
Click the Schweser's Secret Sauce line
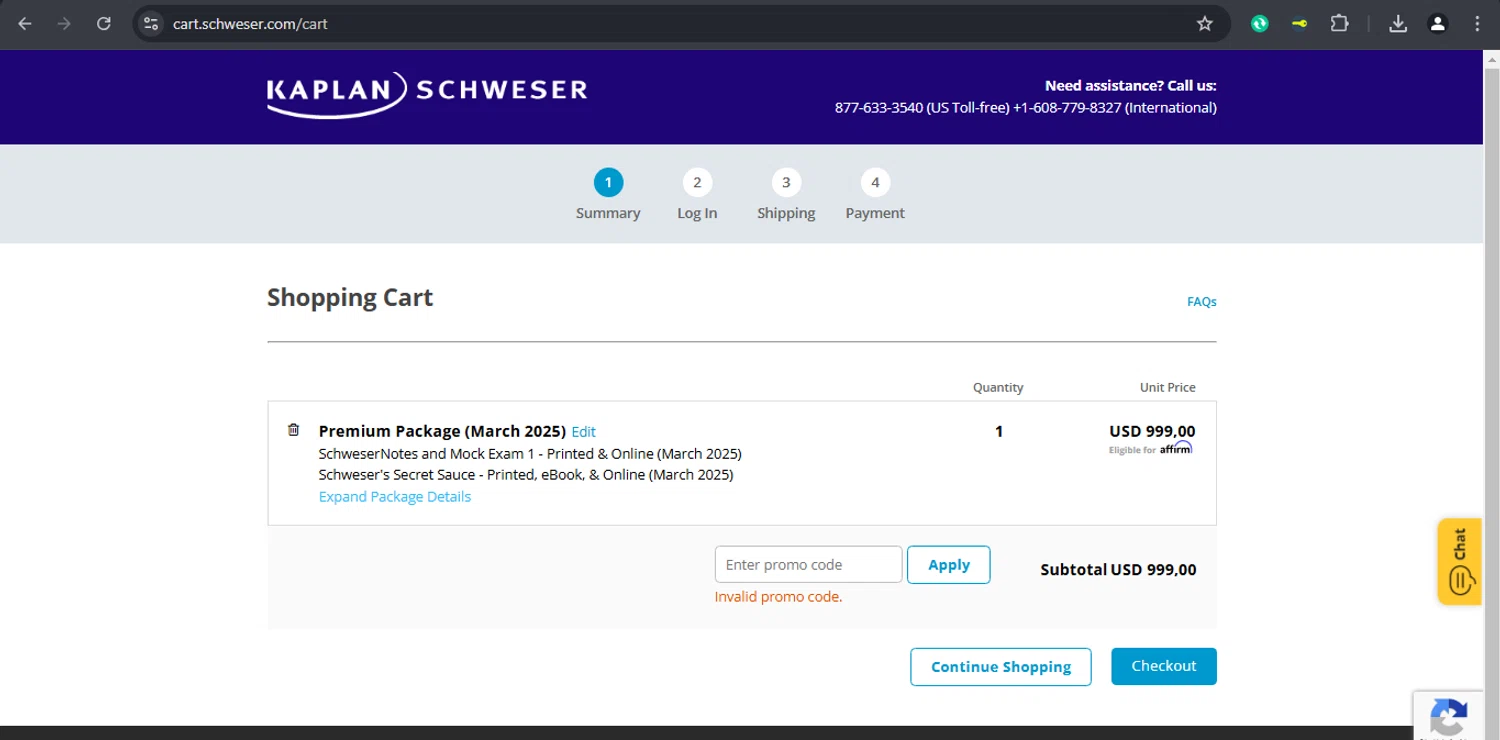tap(526, 475)
